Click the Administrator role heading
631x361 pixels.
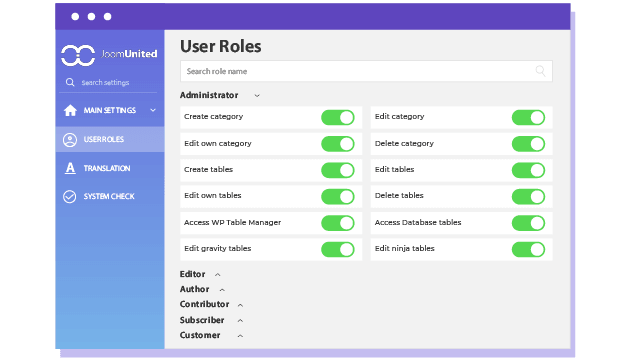(x=209, y=95)
